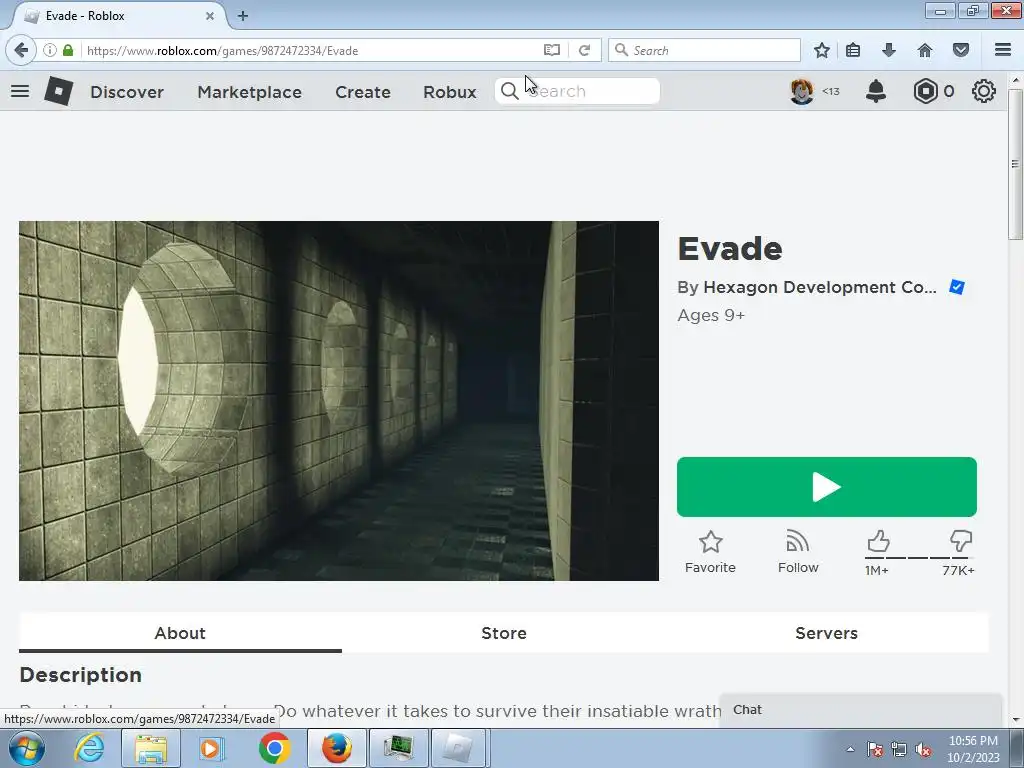Toggle Follow for Evade

pyautogui.click(x=798, y=552)
